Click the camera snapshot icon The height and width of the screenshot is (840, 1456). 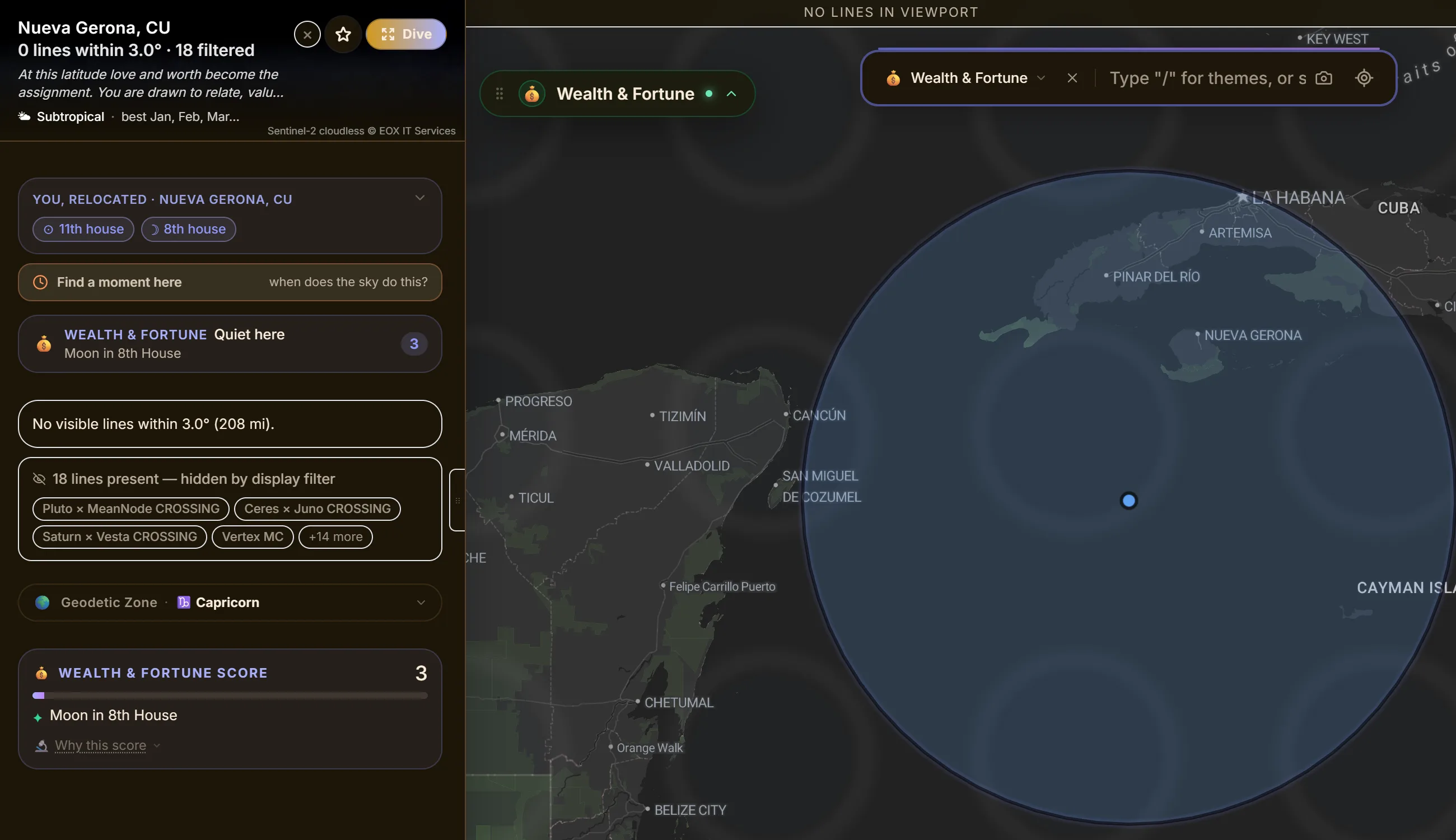coord(1324,78)
